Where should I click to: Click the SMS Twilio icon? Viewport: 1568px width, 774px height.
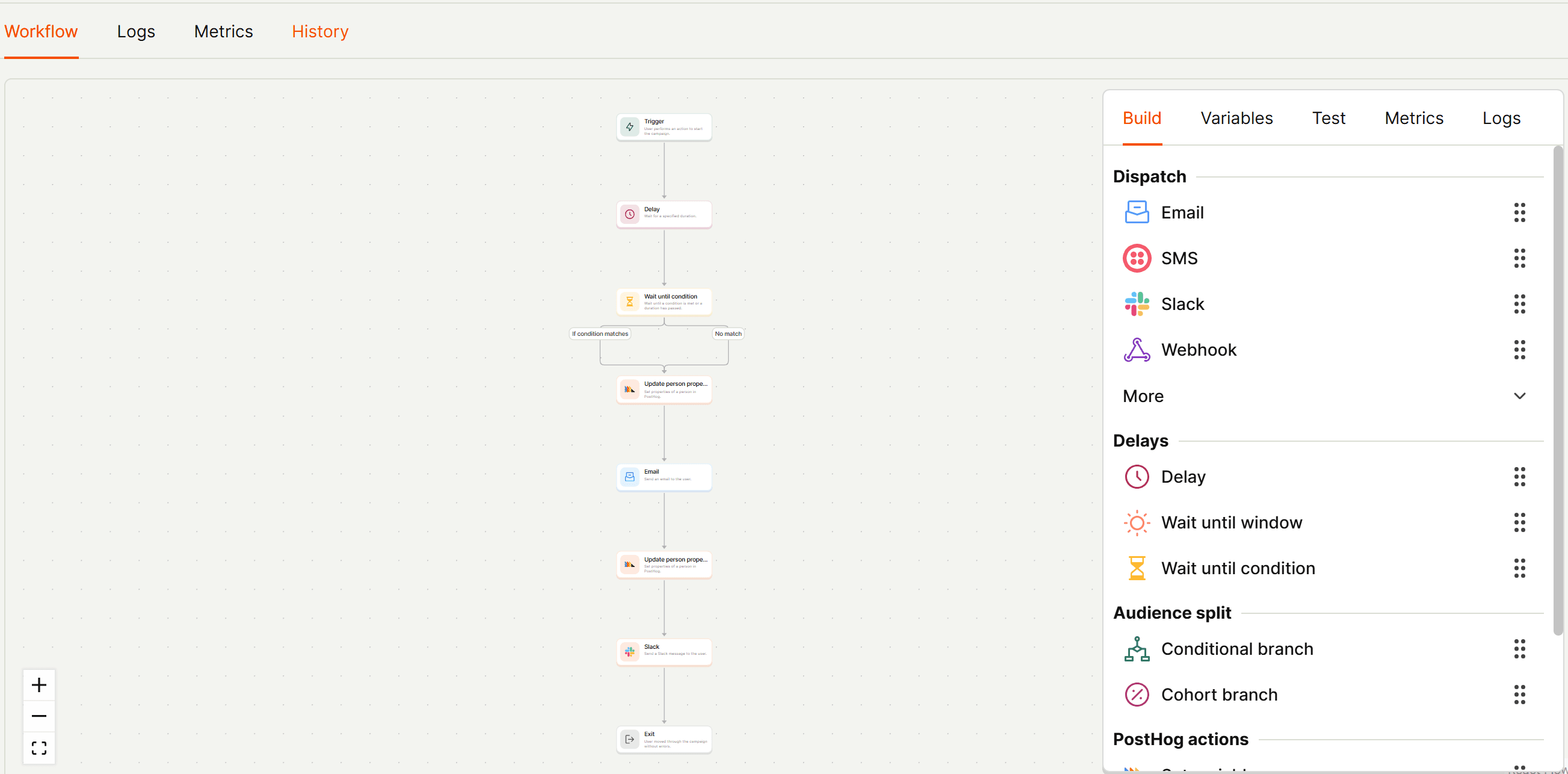tap(1136, 258)
